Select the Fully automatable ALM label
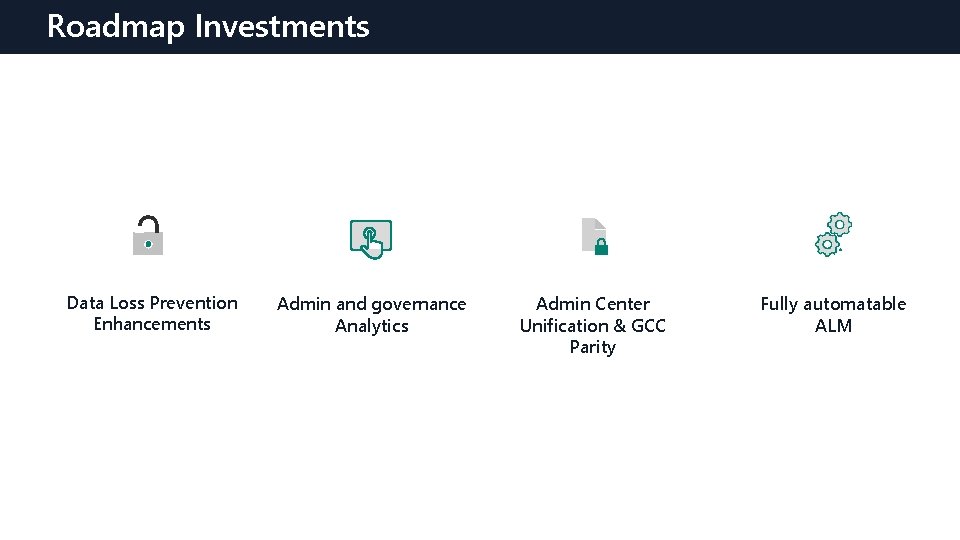Image resolution: width=960 pixels, height=540 pixels. point(833,314)
